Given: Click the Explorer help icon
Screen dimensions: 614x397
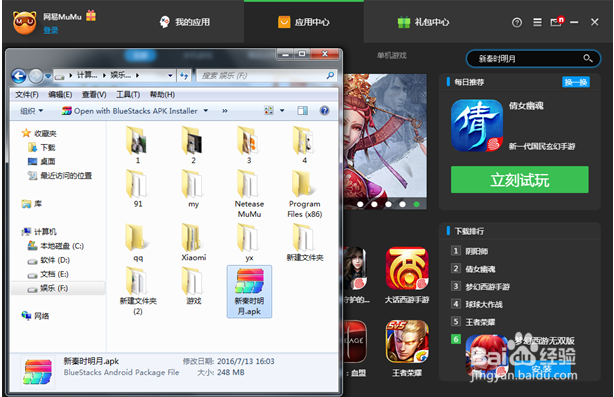Looking at the screenshot, I should coord(324,110).
